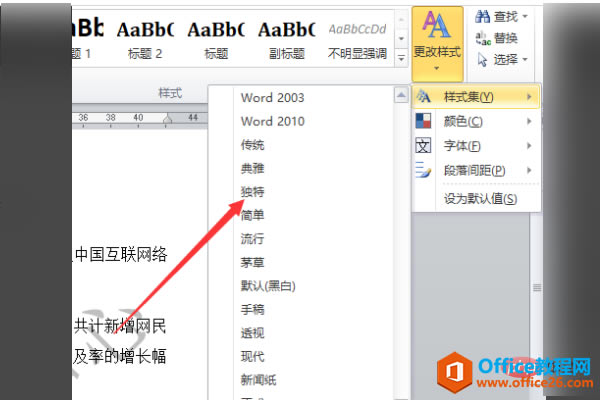Expand the styles gallery More arrow
The width and height of the screenshot is (600, 400).
(x=401, y=58)
